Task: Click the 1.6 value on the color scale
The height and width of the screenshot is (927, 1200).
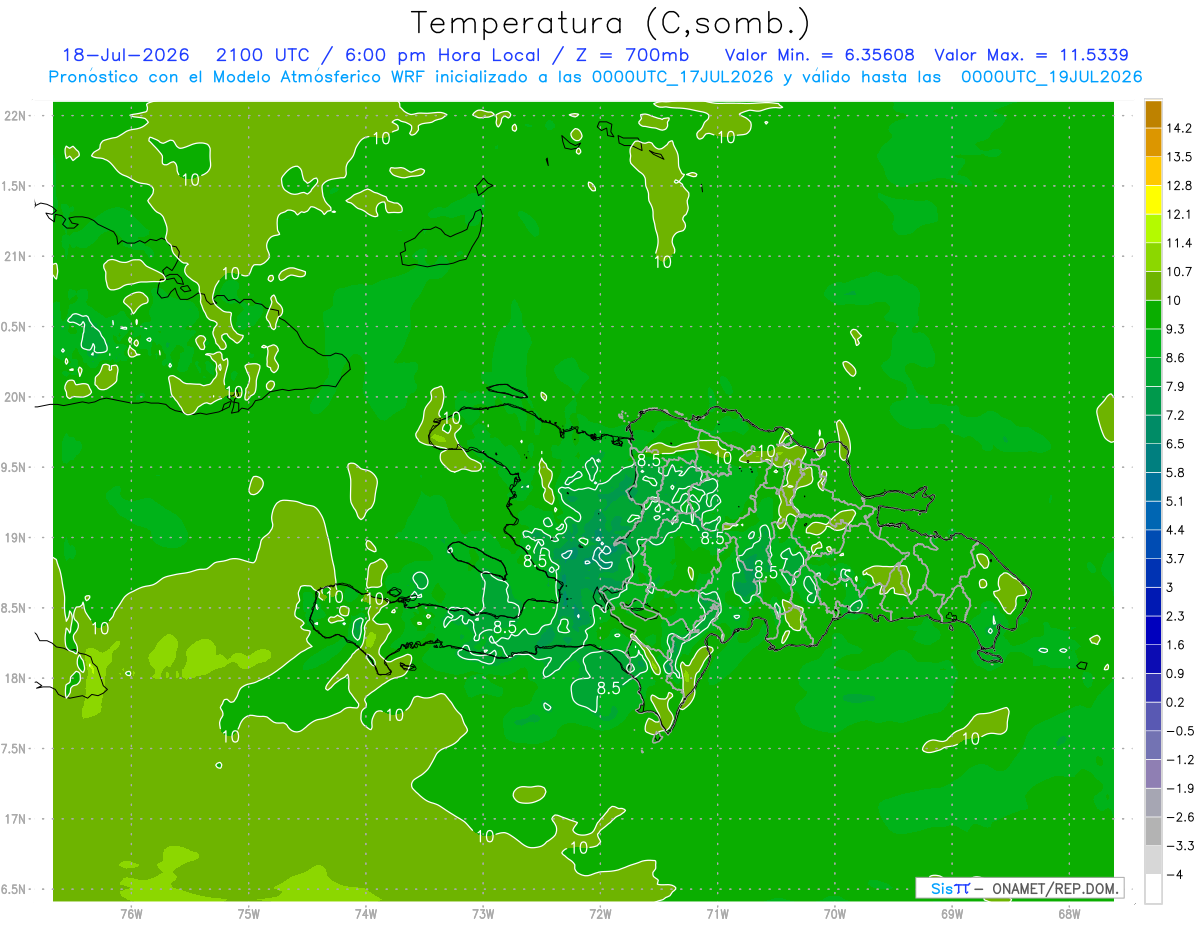Action: click(x=1176, y=645)
